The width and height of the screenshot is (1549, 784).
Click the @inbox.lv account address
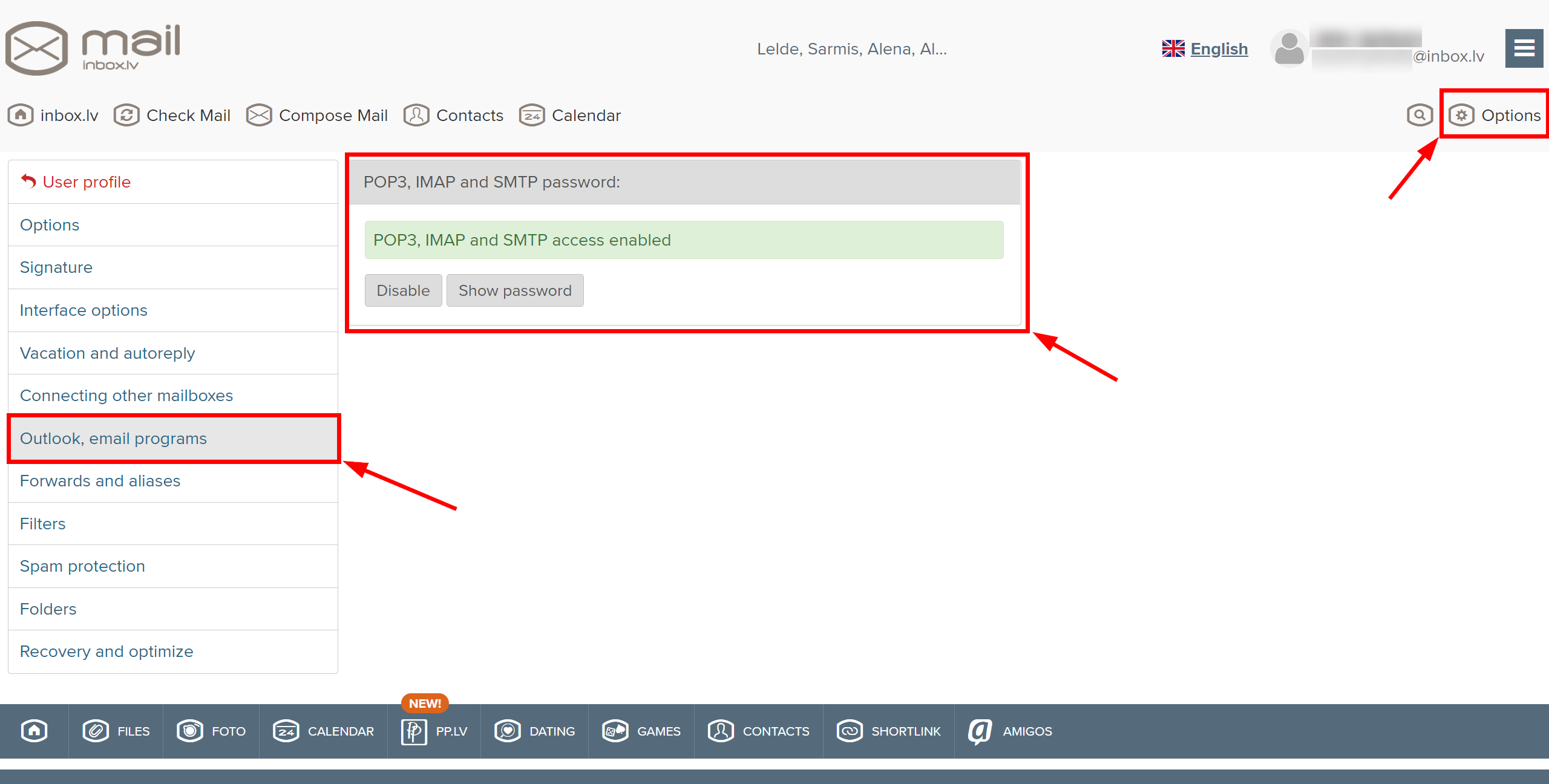point(1448,56)
